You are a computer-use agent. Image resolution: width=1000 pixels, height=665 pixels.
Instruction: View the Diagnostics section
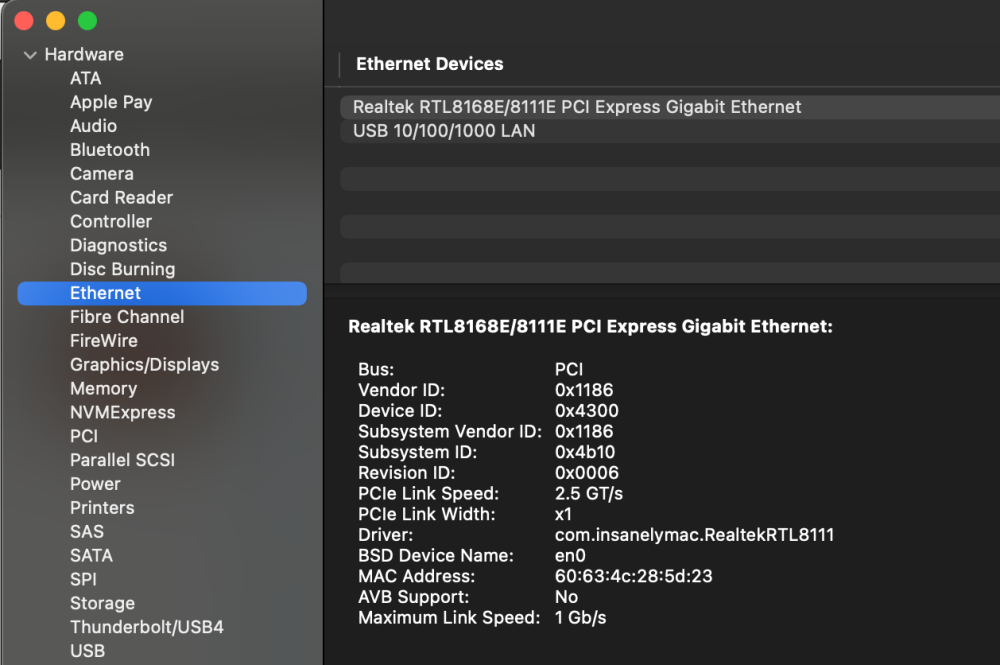119,245
